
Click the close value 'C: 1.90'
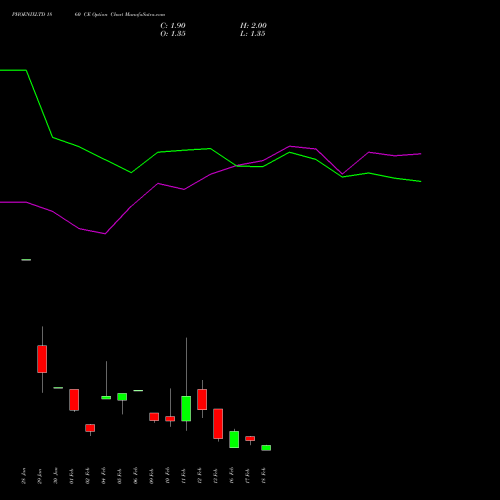coord(173,26)
